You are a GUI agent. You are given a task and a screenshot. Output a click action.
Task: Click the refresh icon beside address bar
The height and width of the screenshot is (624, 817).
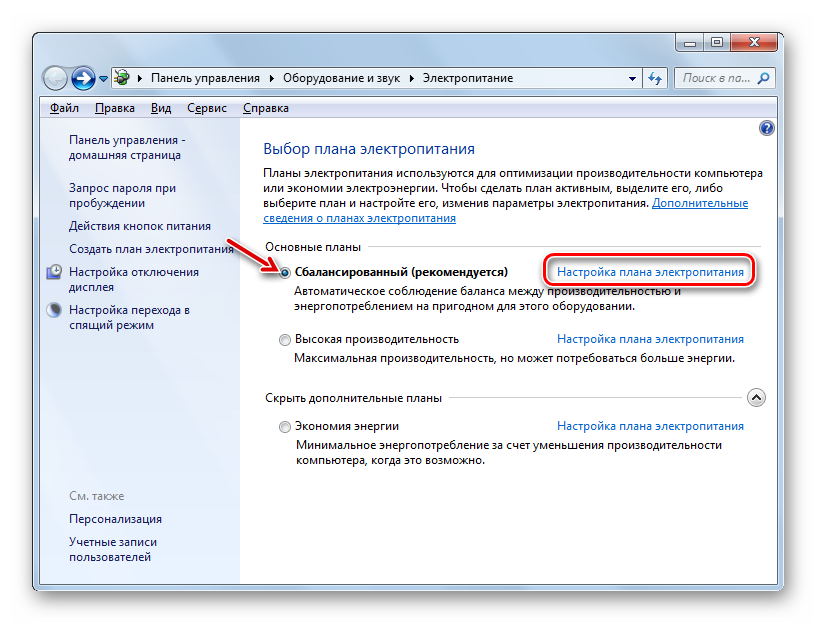pyautogui.click(x=656, y=78)
